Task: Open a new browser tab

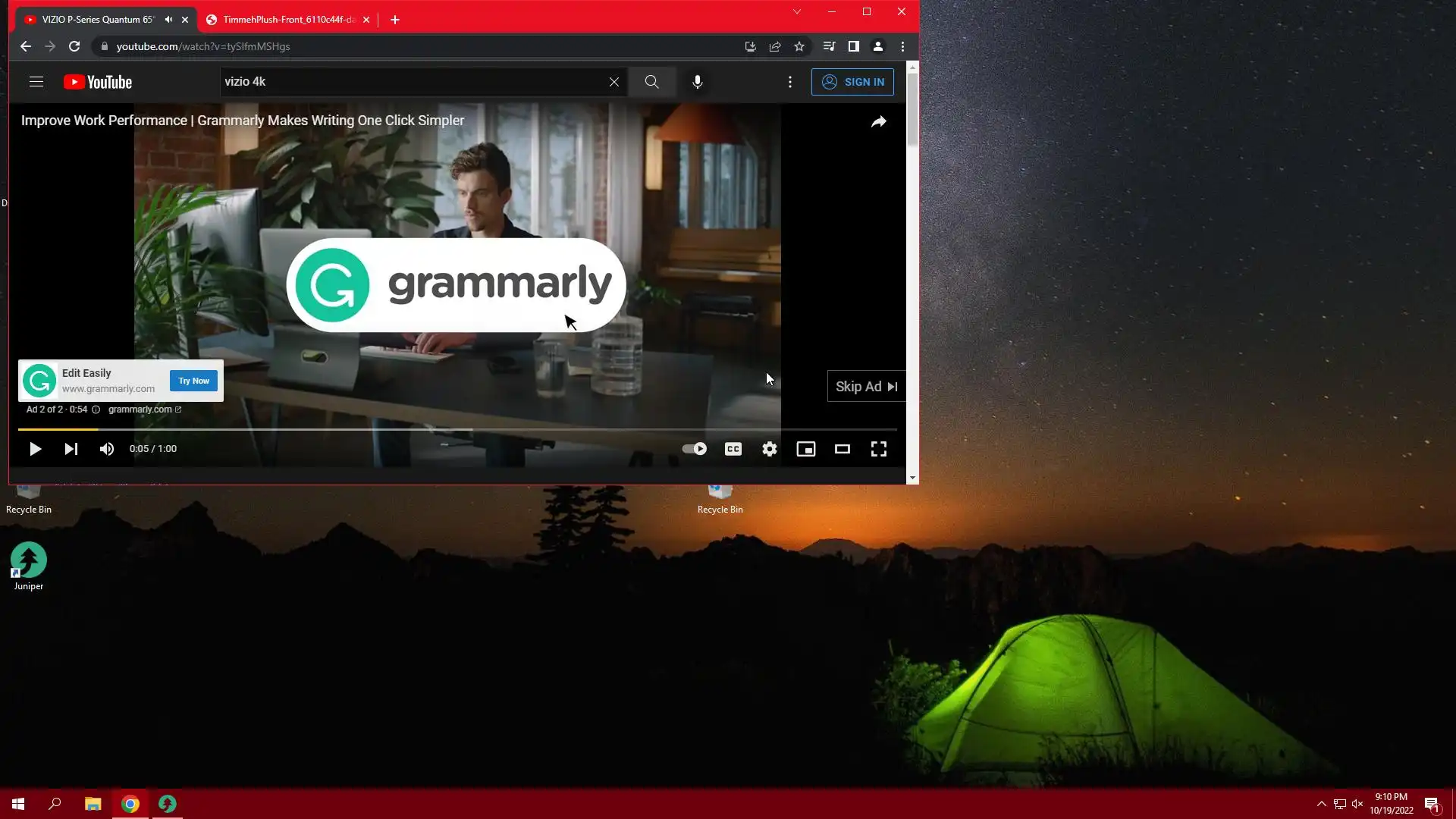Action: click(x=395, y=20)
